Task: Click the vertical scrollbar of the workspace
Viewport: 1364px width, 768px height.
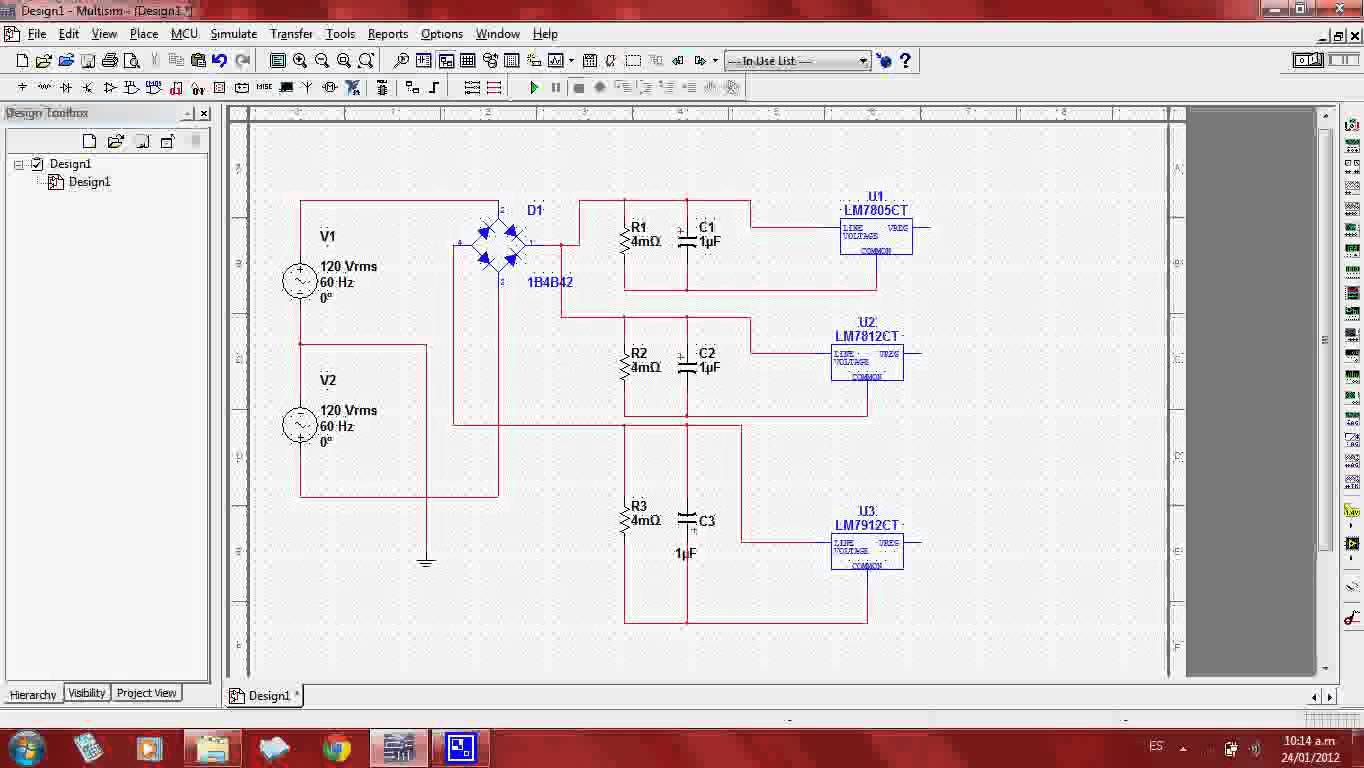Action: click(x=1327, y=340)
